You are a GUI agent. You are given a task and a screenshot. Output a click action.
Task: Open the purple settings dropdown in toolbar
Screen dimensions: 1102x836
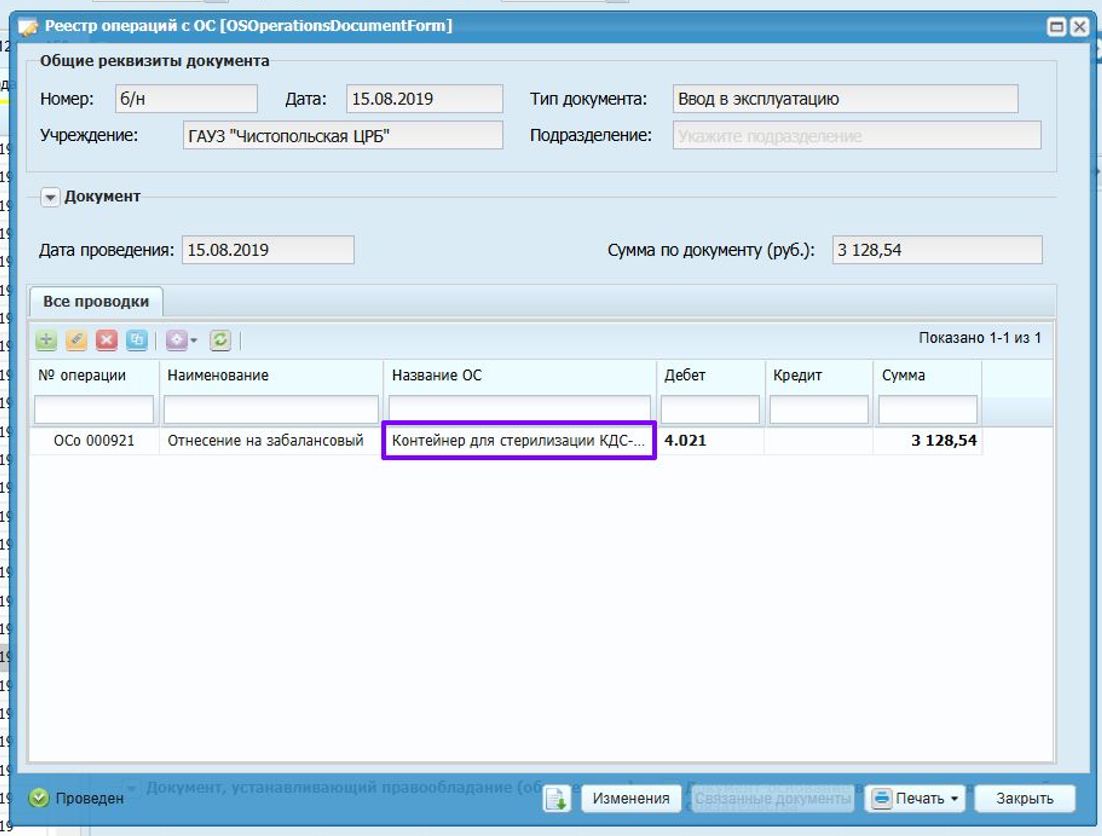181,341
